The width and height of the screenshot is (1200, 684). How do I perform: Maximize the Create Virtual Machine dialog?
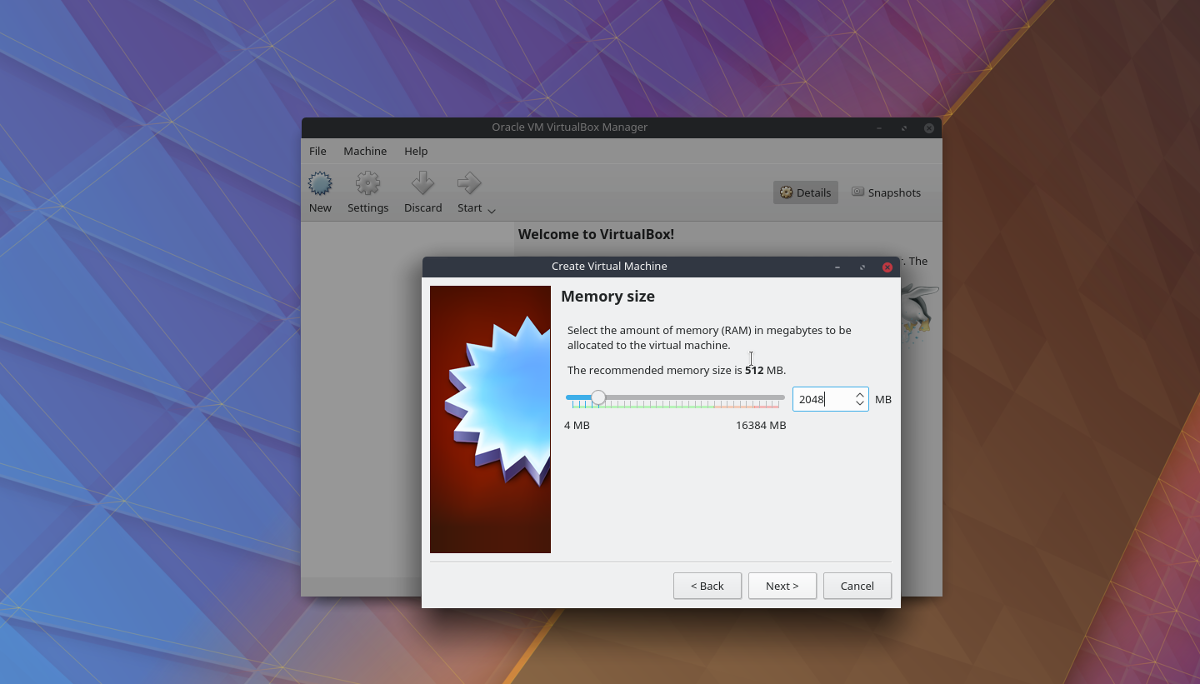[x=862, y=267]
